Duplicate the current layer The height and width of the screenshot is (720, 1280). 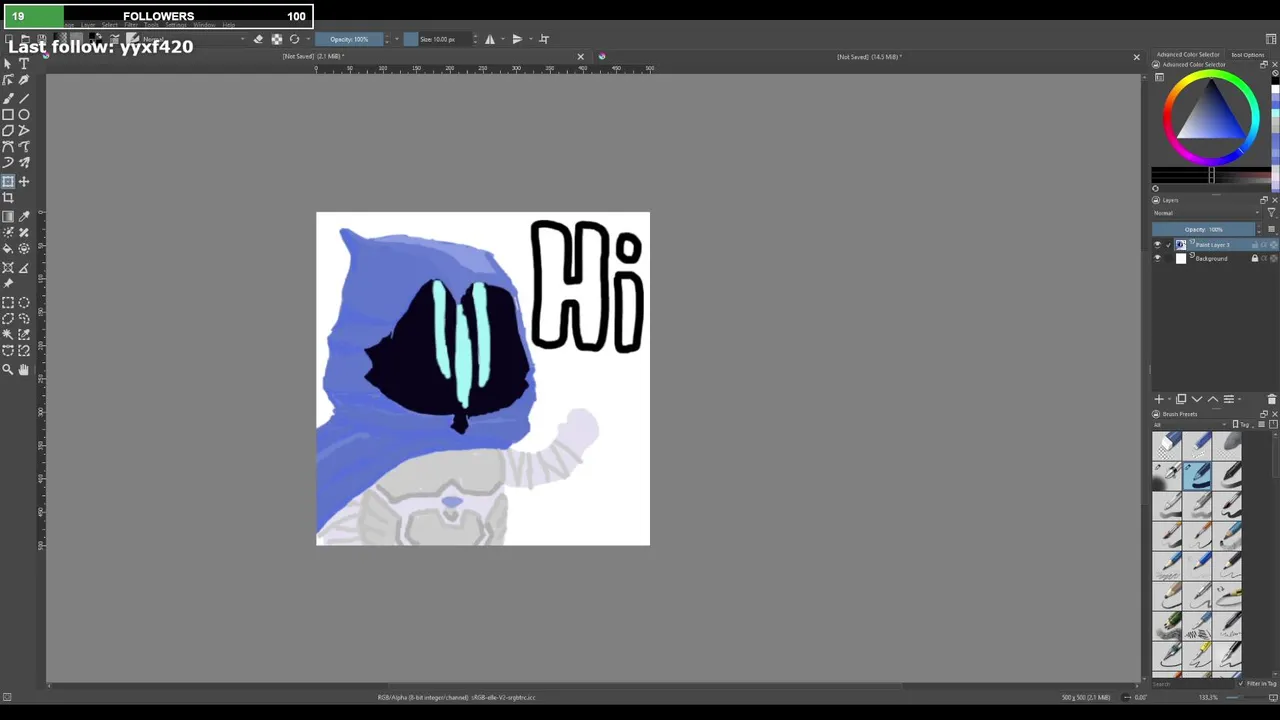pyautogui.click(x=1181, y=399)
